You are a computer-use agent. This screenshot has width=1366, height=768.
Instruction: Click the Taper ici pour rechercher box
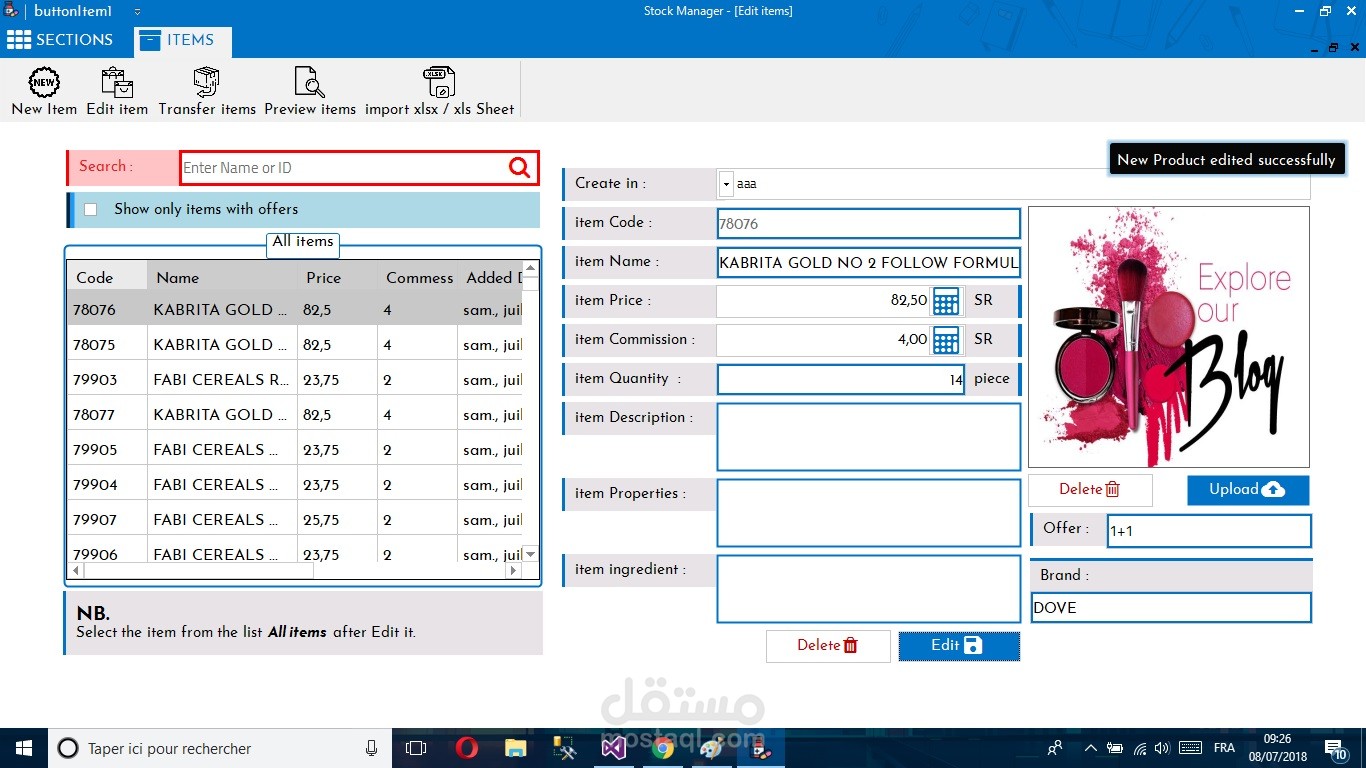point(220,748)
